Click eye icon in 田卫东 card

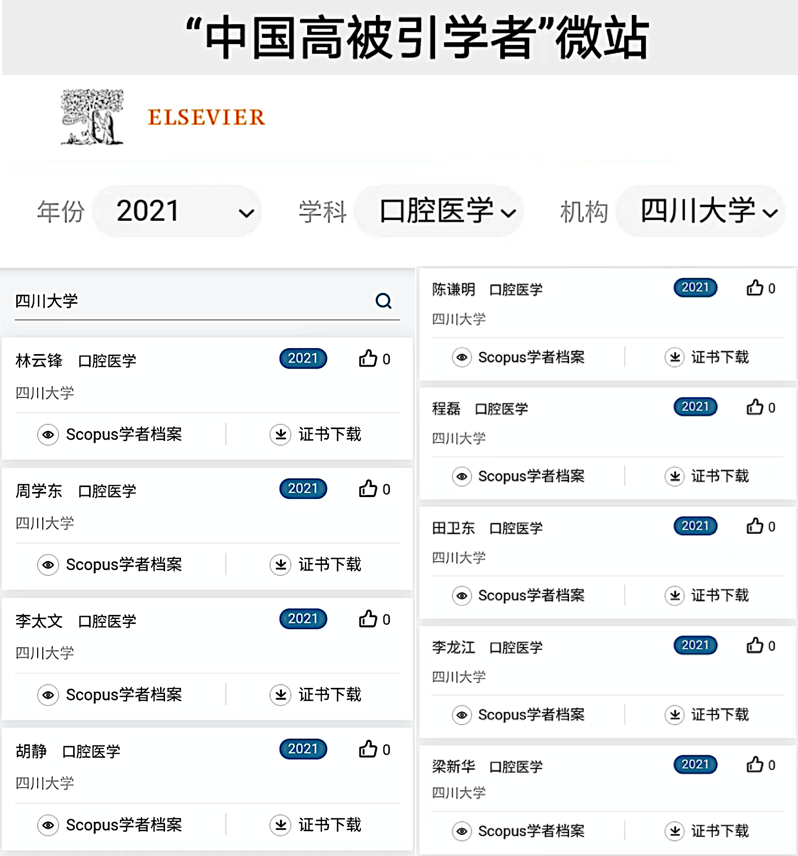[x=462, y=595]
